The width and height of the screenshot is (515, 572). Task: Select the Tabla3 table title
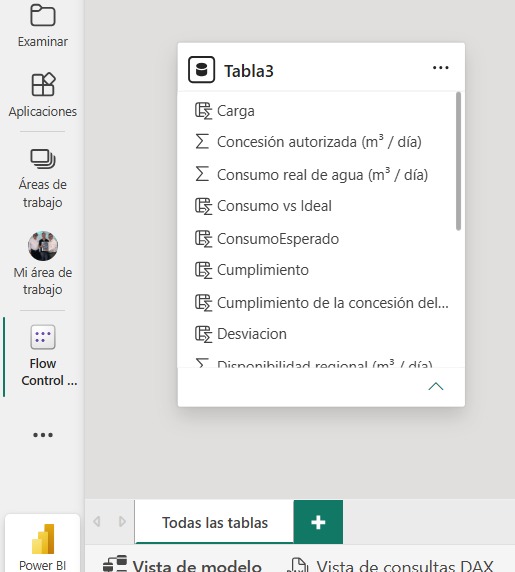[x=249, y=71]
